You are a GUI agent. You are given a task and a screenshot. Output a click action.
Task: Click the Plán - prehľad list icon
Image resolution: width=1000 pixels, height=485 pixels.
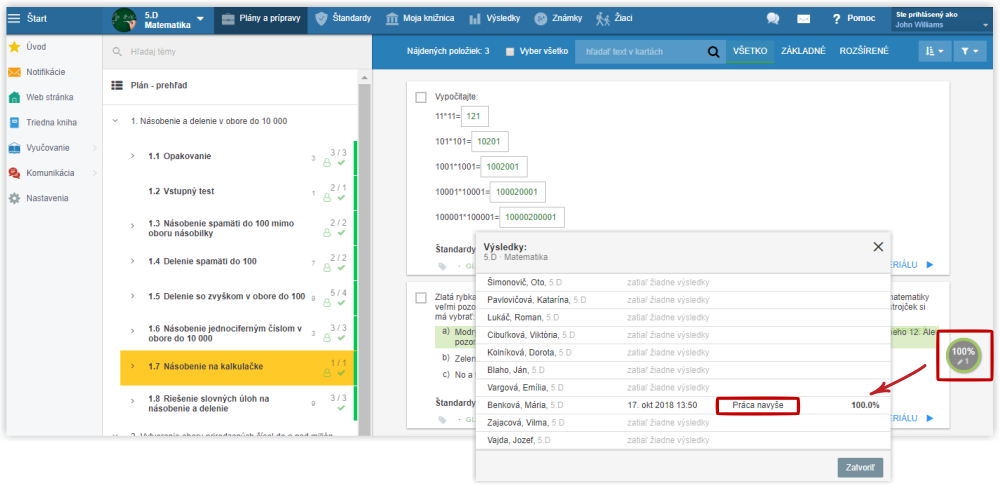tap(117, 85)
